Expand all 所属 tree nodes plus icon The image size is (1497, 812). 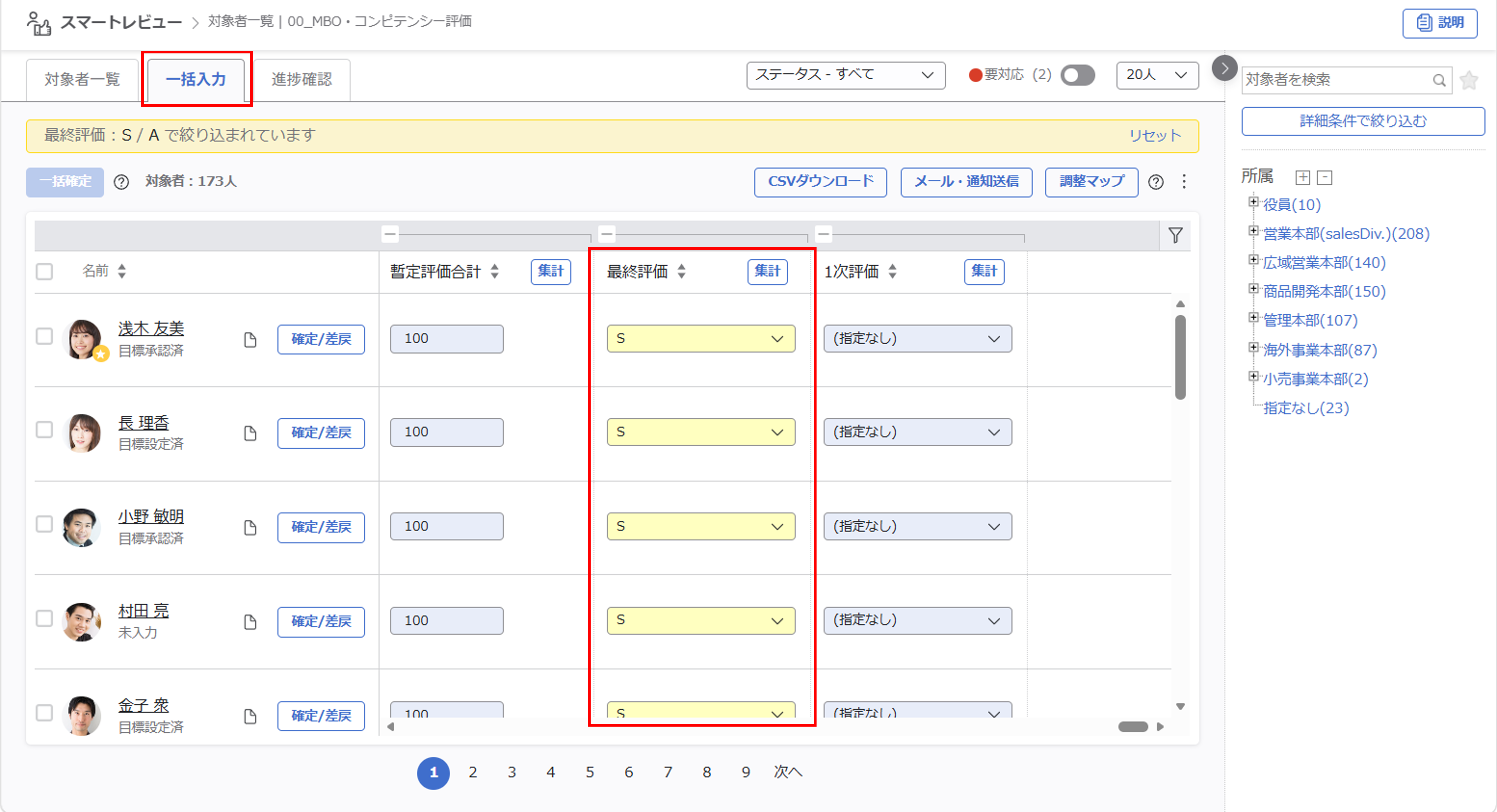click(x=1302, y=177)
